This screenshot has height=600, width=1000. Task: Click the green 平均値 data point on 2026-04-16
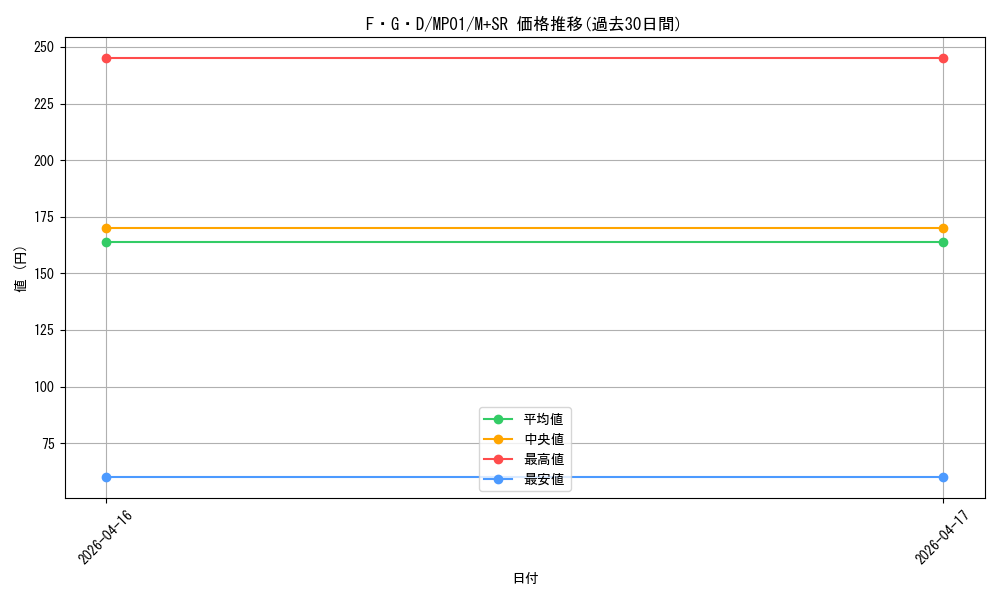coord(107,242)
